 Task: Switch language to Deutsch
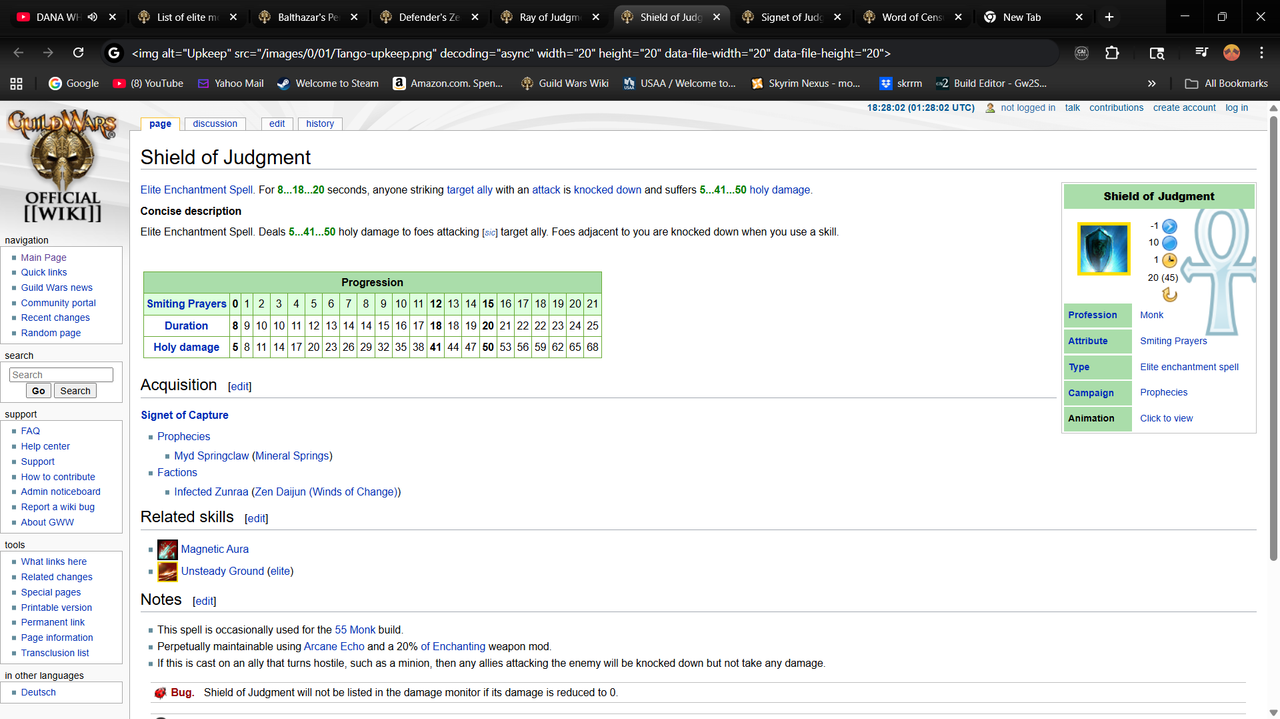tap(38, 692)
